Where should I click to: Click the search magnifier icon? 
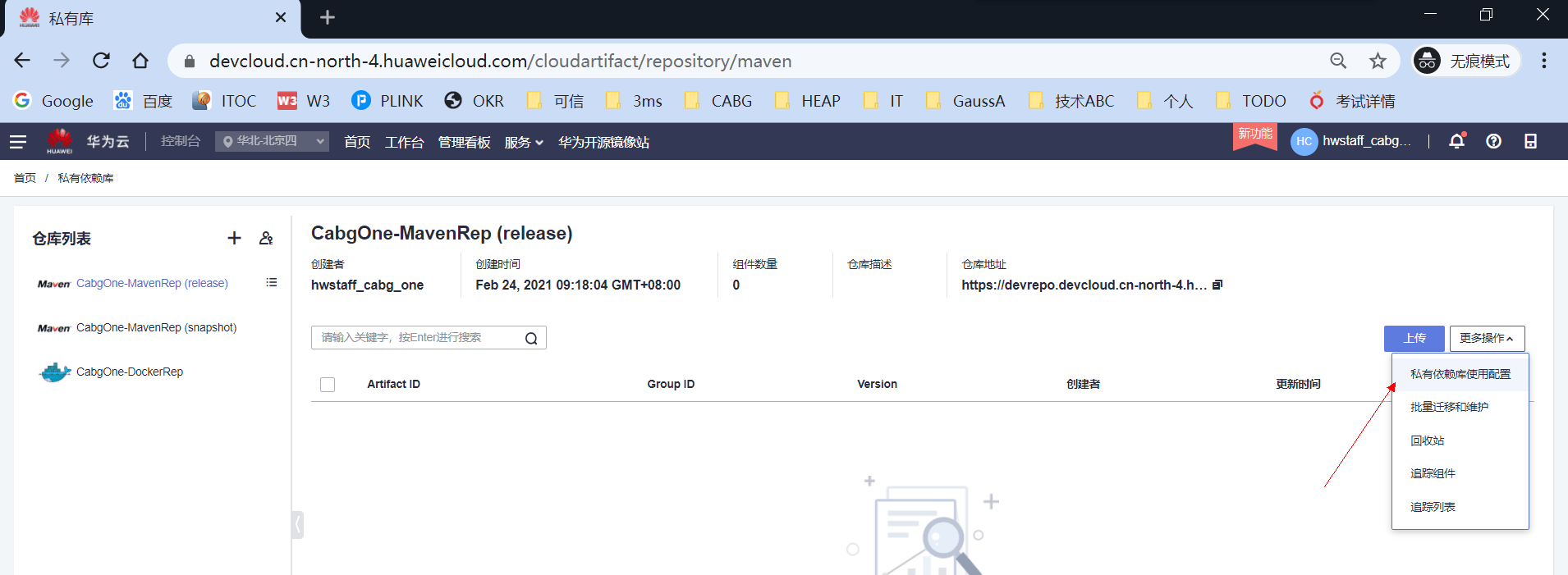(531, 338)
